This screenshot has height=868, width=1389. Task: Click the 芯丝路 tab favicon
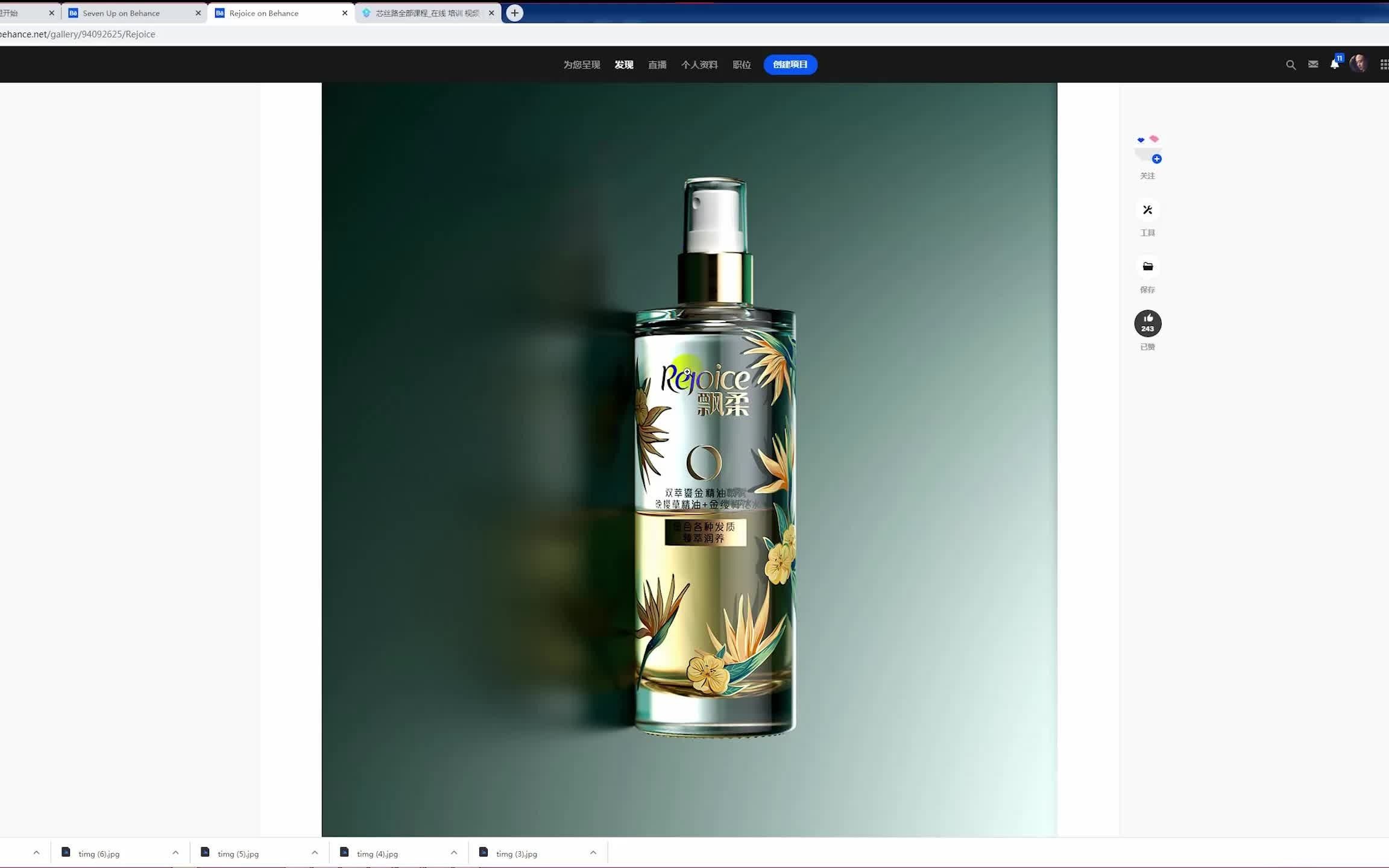366,13
